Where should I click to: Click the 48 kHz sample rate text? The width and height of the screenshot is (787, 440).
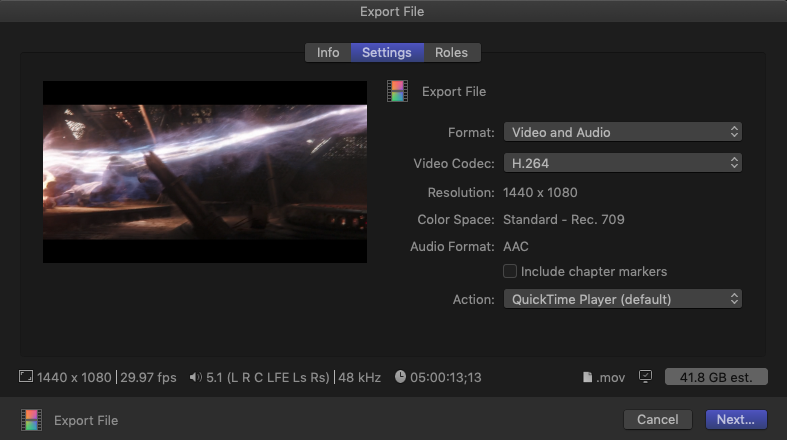point(359,377)
